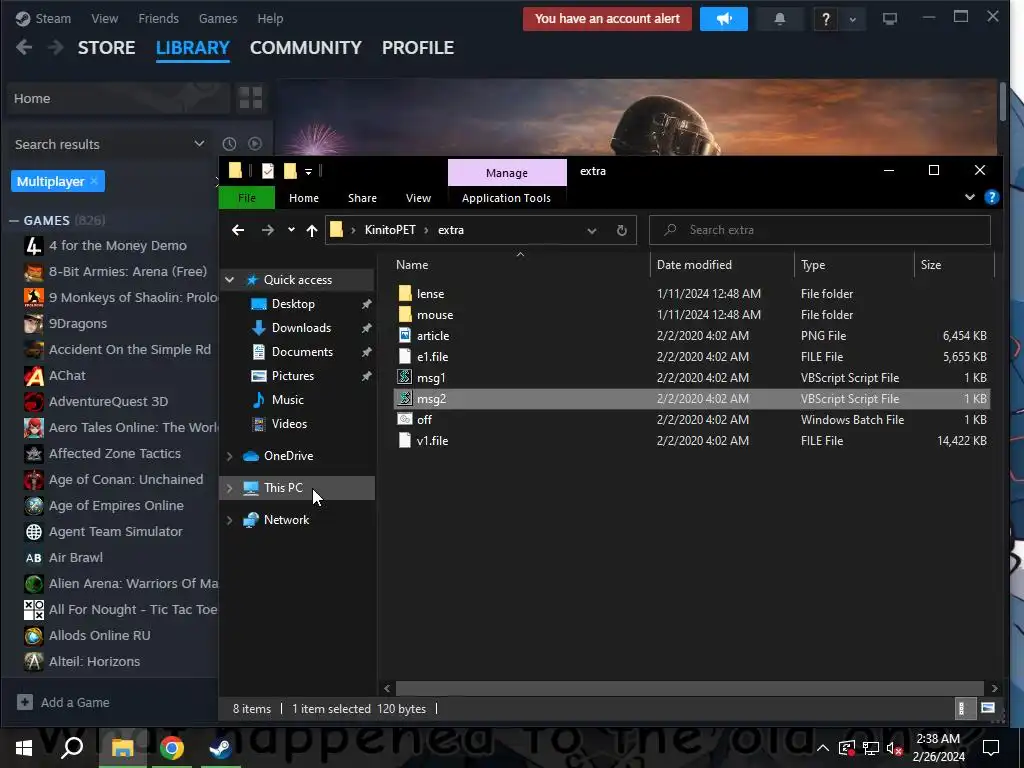Click the Properties quick access toolbar icon
The image size is (1024, 768).
[x=268, y=171]
